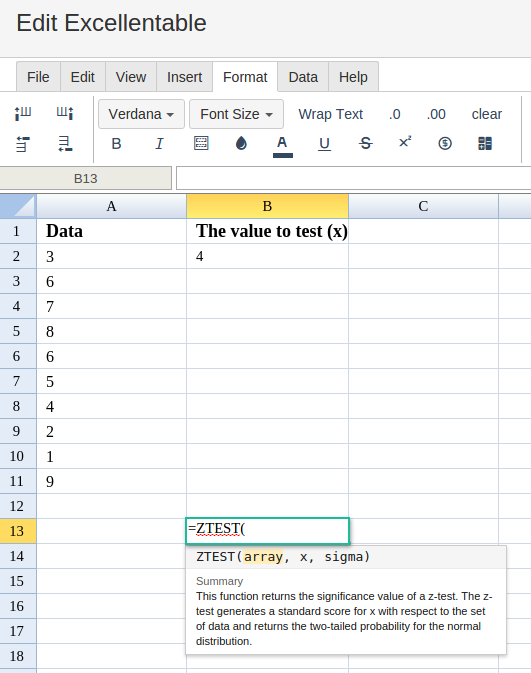Open the File menu tab
This screenshot has height=673, width=531.
[x=38, y=77]
